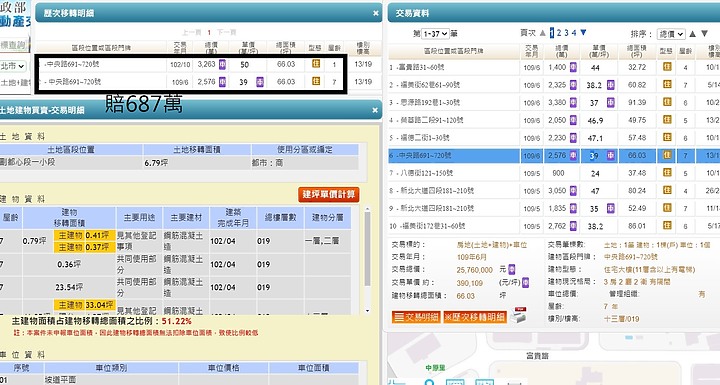The width and height of the screenshot is (720, 385).
Task: Click the 上一頁 link in transfer history
Action: pos(191,32)
